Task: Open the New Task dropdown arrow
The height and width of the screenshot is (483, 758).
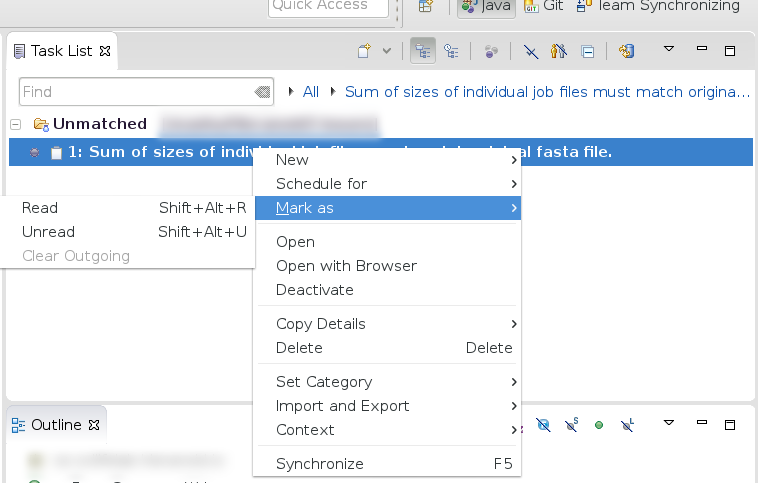Action: coord(387,51)
